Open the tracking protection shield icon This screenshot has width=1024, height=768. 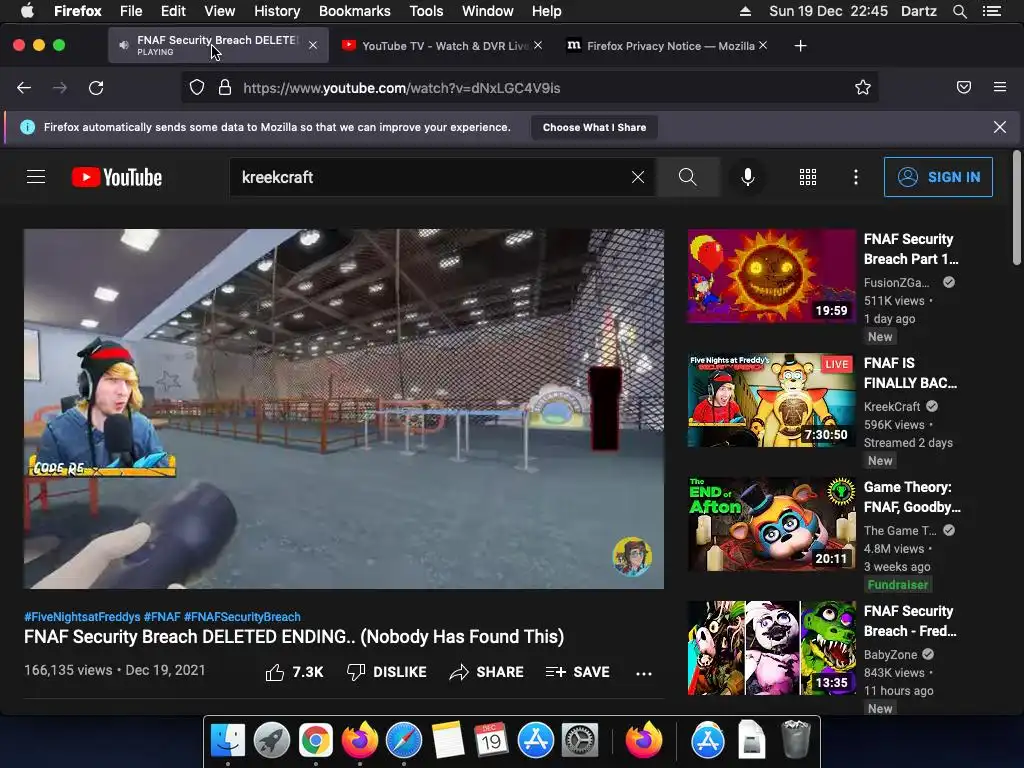[197, 88]
